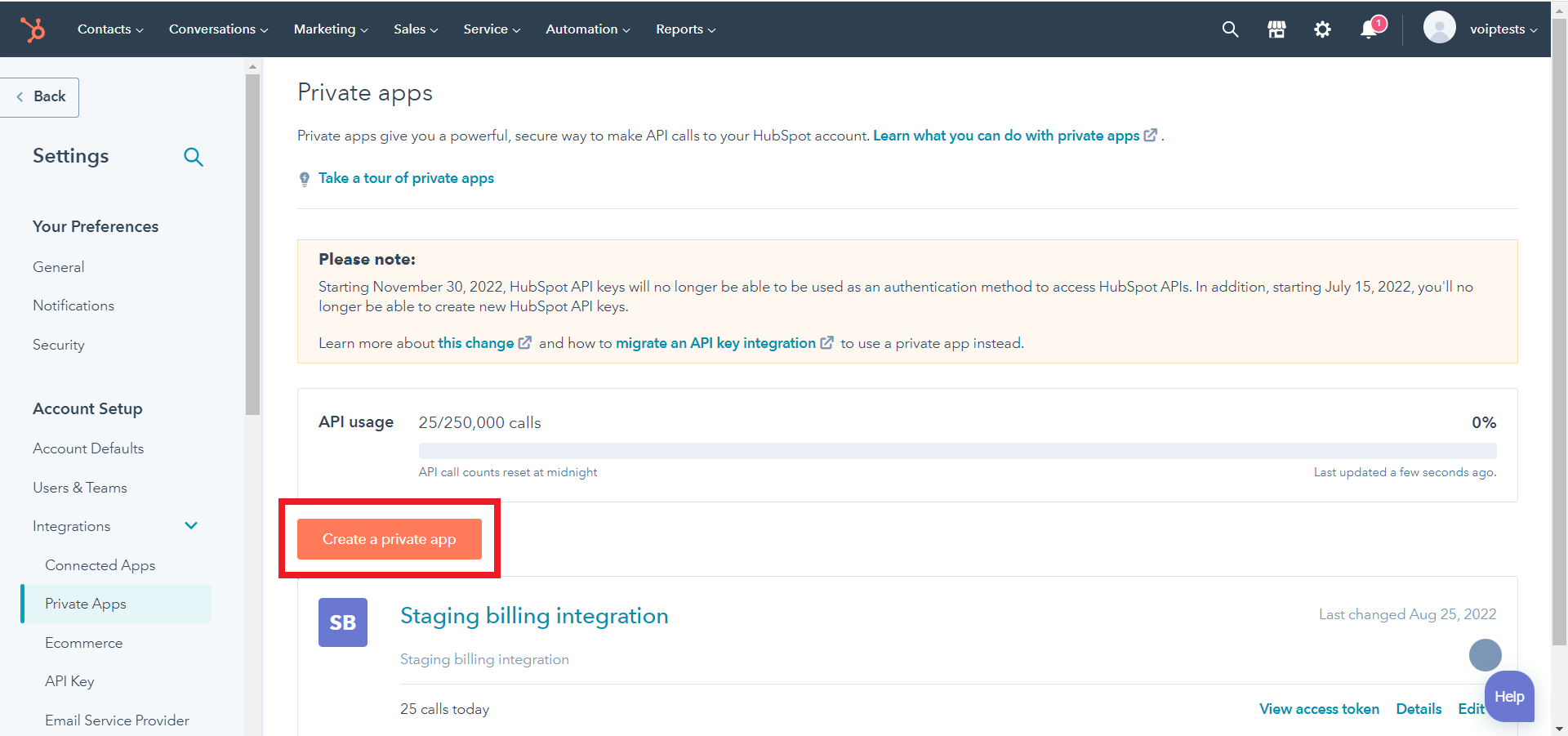Click the 'Your Preferences' section heading

(96, 226)
